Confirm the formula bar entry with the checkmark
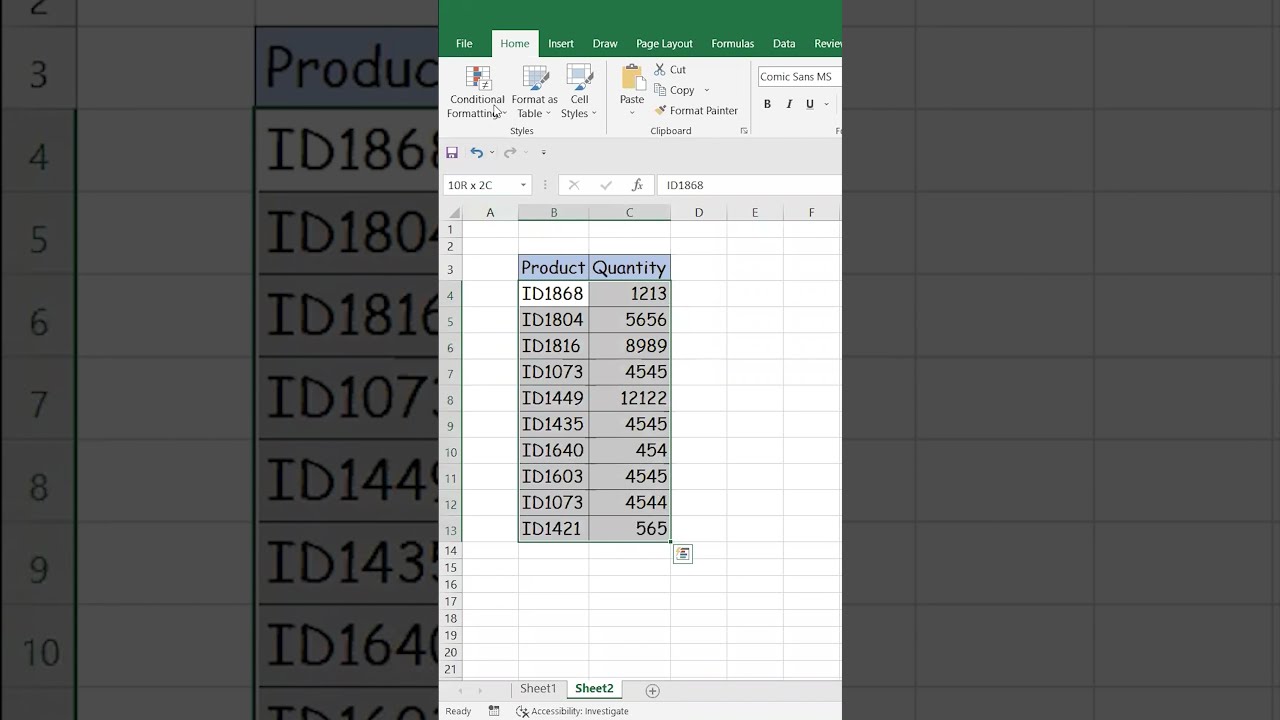Screen dimensions: 1280x720 click(x=605, y=185)
